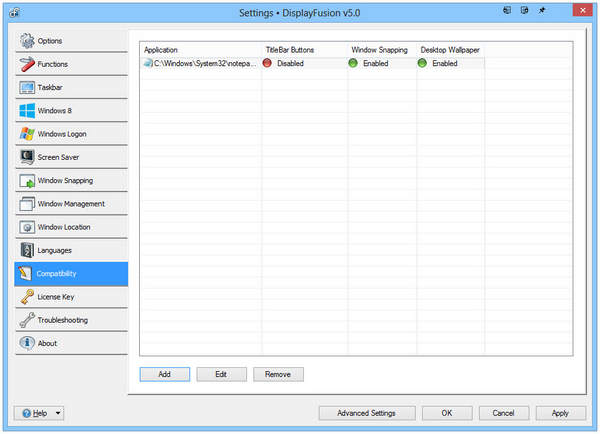Click the Edit button

point(221,374)
